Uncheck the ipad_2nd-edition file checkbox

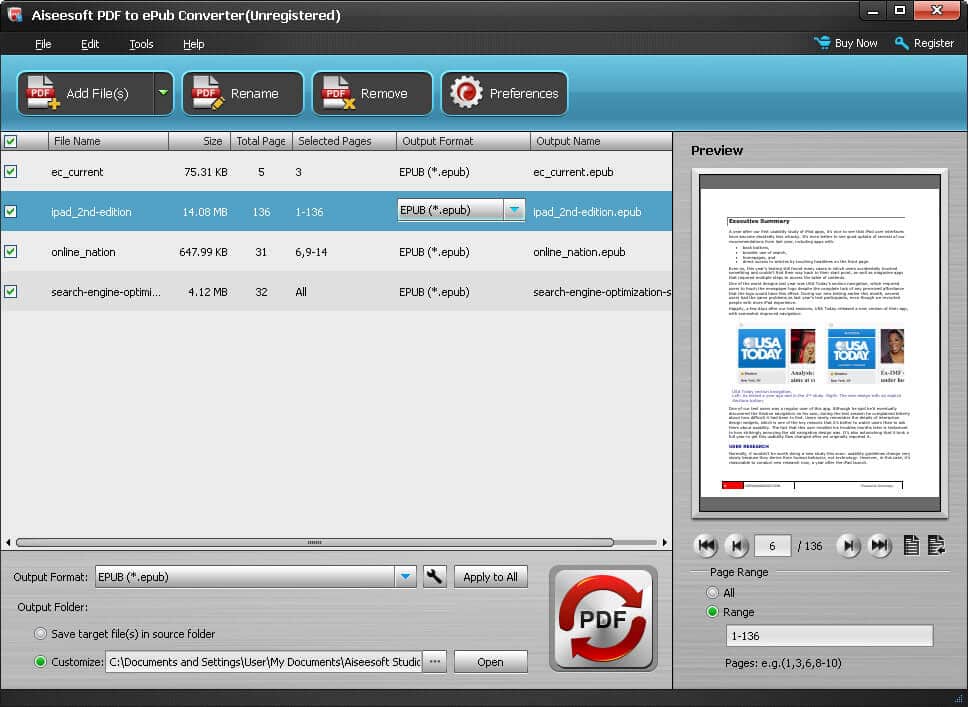coord(10,211)
